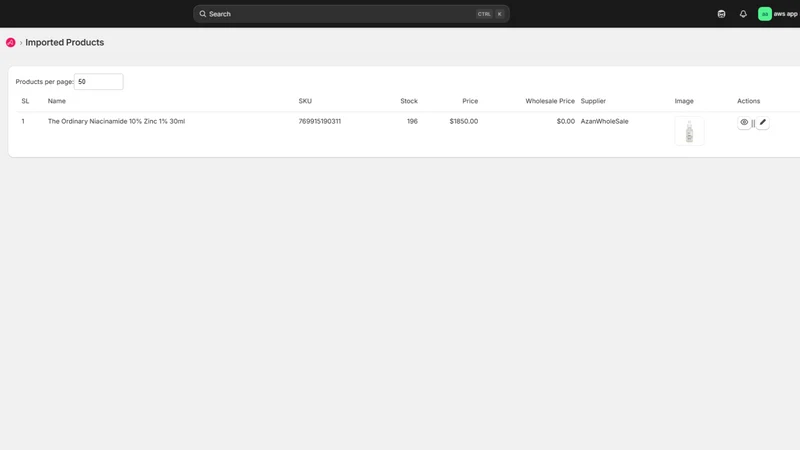Viewport: 800px width, 450px height.
Task: Click the Products per page label
Action: (44, 82)
